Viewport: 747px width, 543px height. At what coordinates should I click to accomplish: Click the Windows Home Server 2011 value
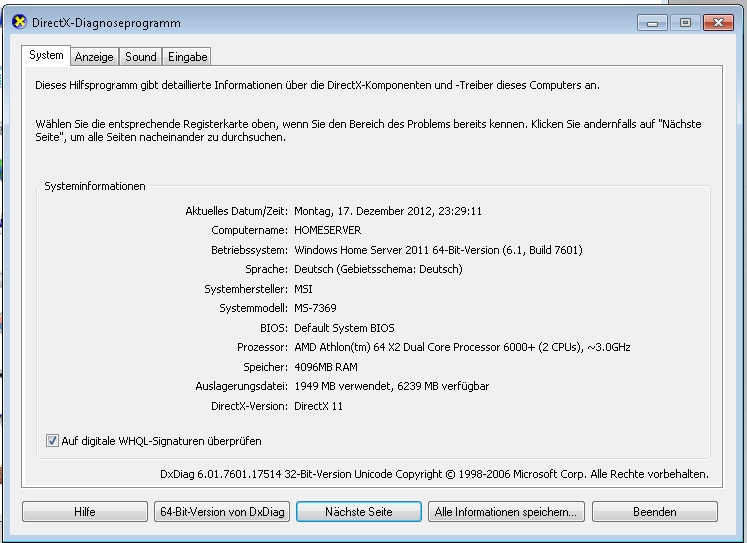438,250
